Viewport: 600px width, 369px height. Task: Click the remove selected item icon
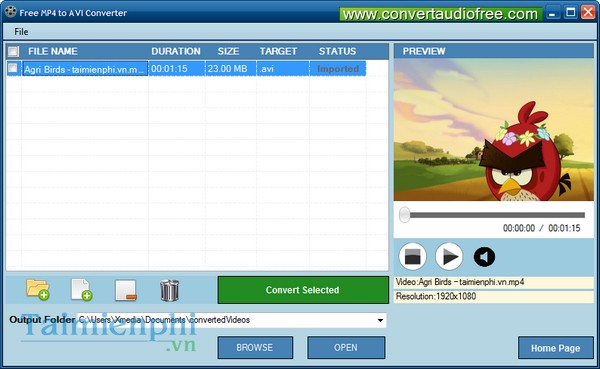click(x=126, y=290)
